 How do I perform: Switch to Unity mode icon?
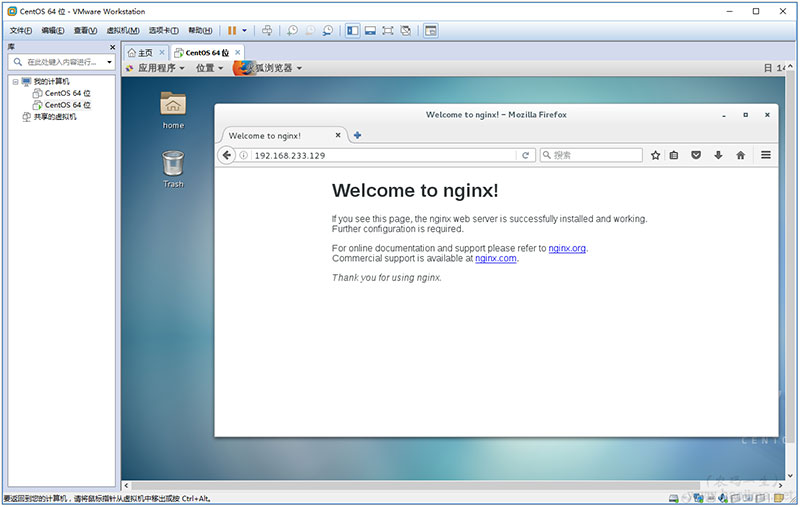pyautogui.click(x=406, y=31)
